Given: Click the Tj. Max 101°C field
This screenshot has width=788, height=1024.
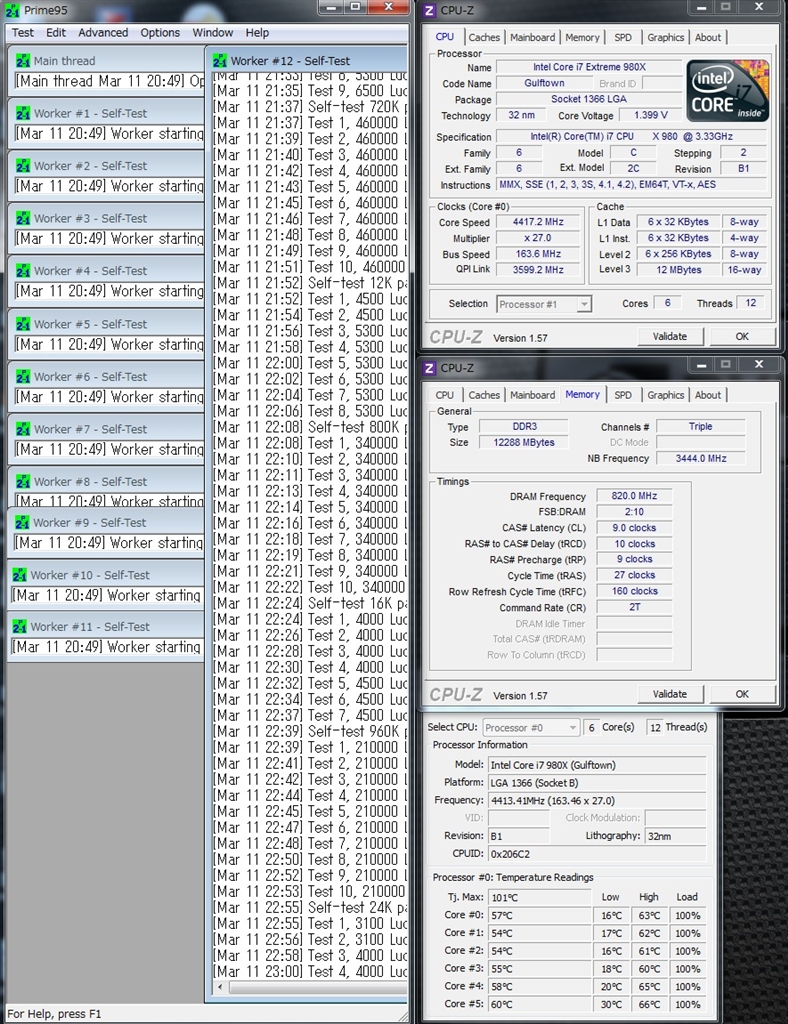Looking at the screenshot, I should 539,897.
